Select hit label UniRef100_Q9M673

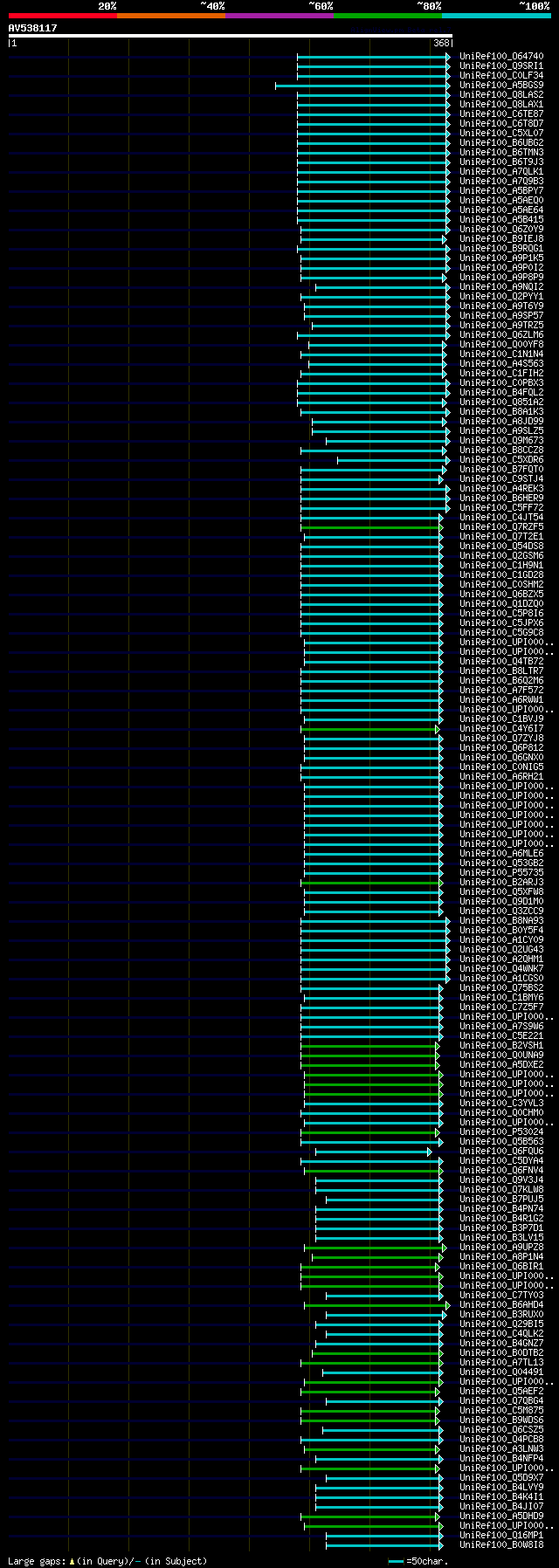tap(501, 441)
